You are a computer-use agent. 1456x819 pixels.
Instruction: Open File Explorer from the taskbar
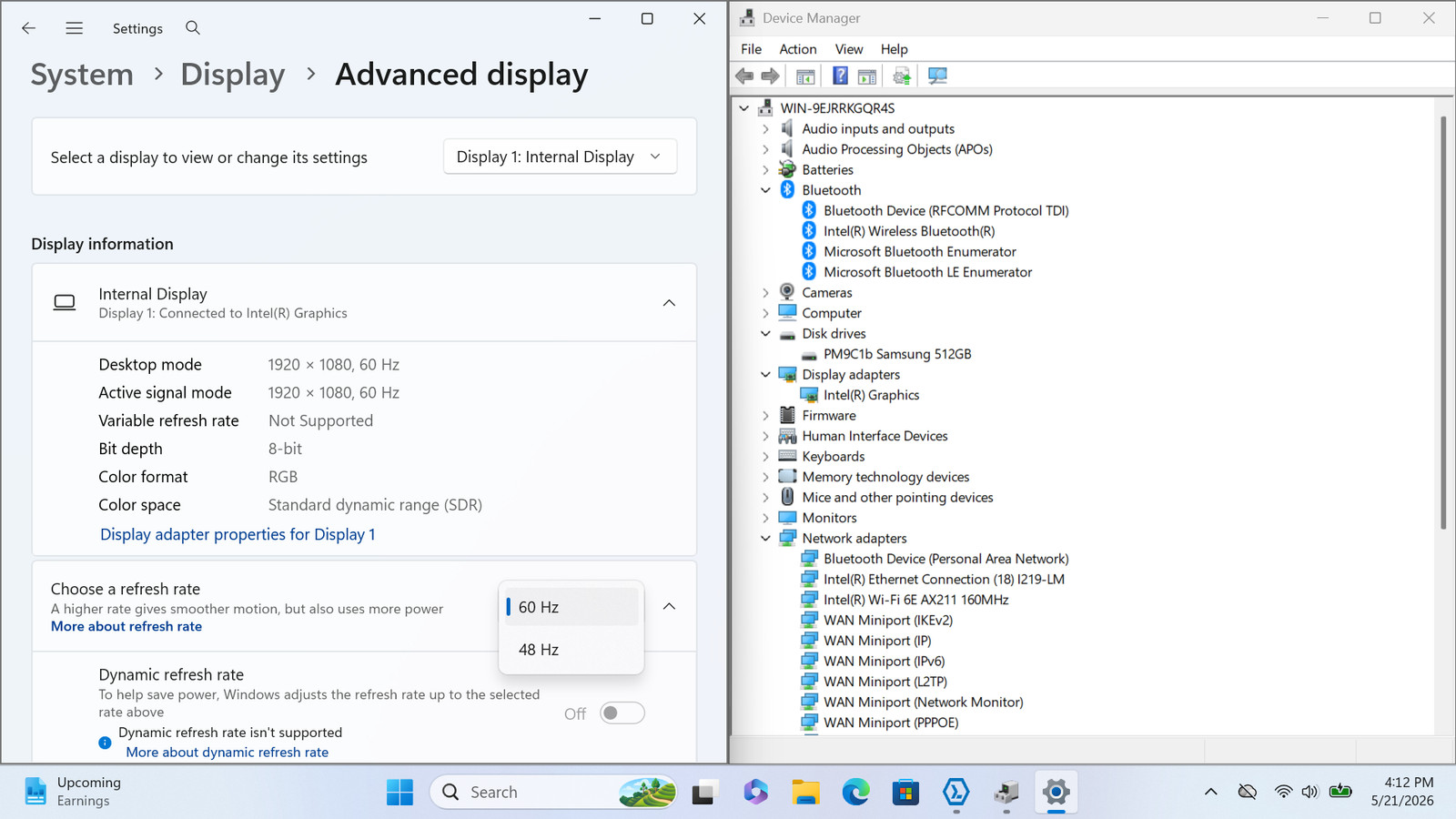[x=805, y=793]
